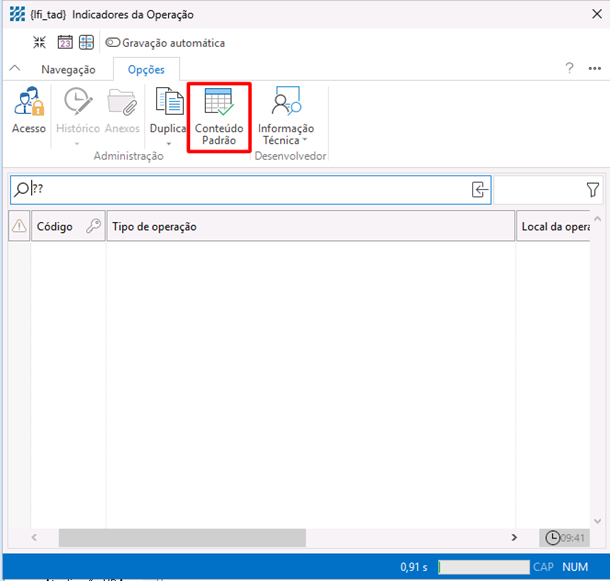This screenshot has width=610, height=581.
Task: Click the search field exit-arrow icon
Action: click(x=480, y=189)
